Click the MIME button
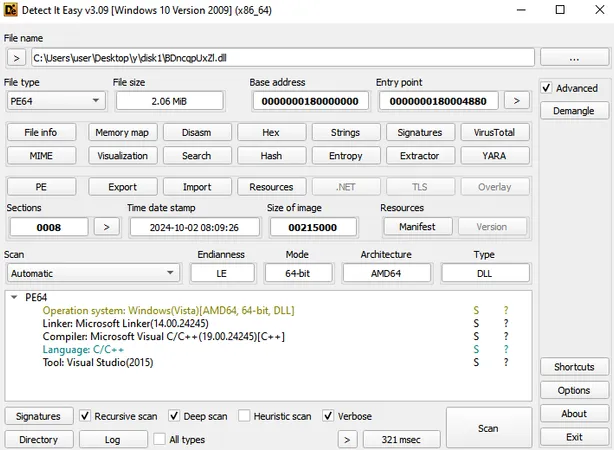This screenshot has width=614, height=450. click(x=41, y=155)
